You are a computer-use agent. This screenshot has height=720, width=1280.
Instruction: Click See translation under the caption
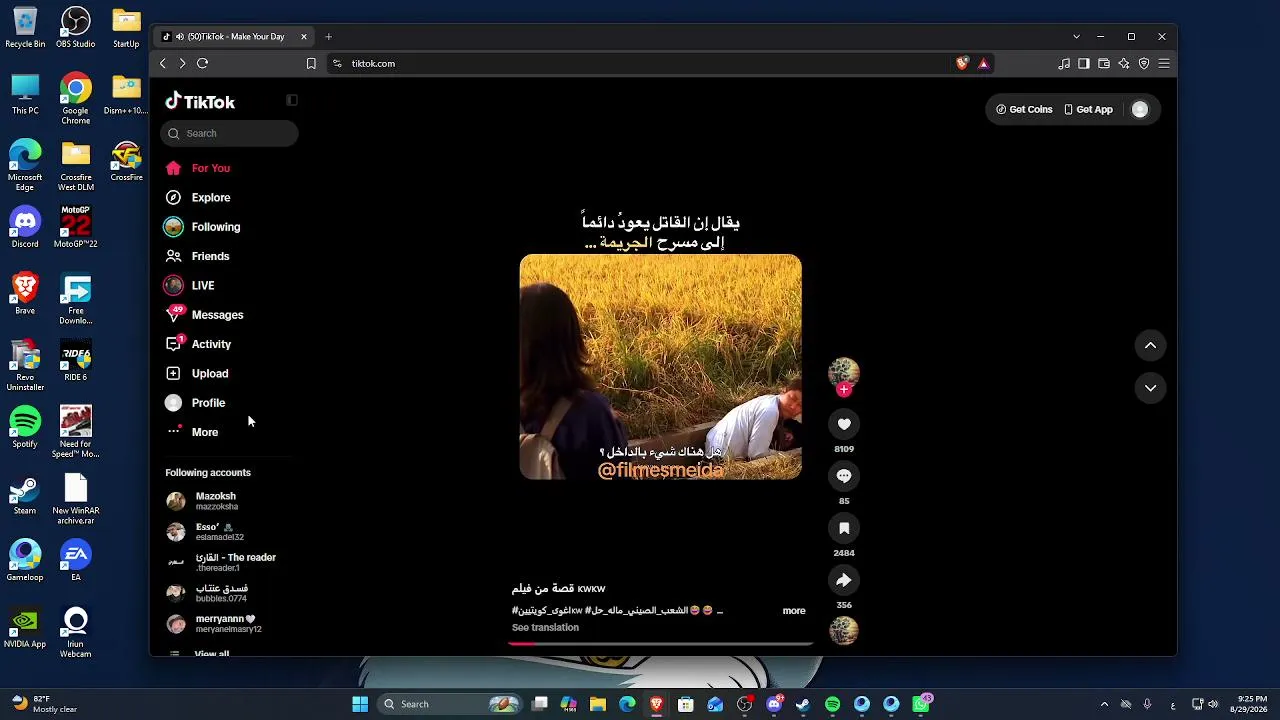[545, 628]
